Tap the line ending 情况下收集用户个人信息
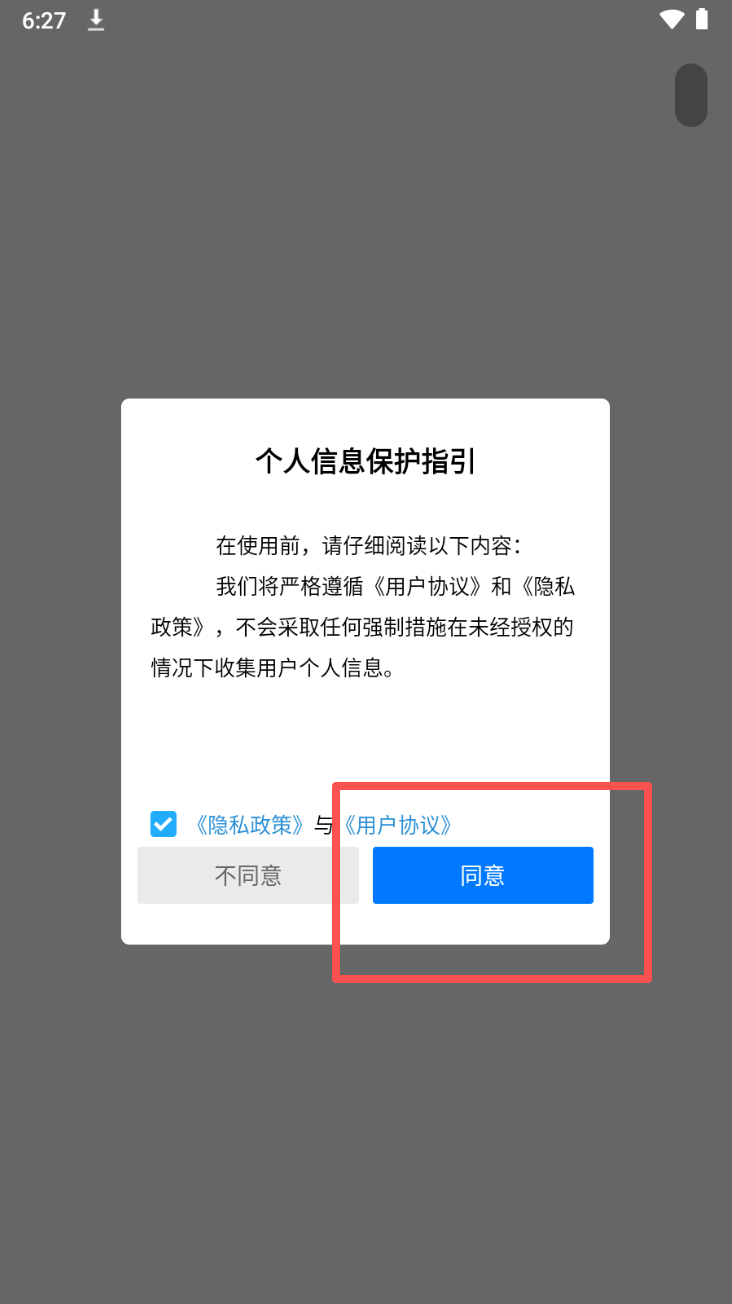 (x=273, y=668)
